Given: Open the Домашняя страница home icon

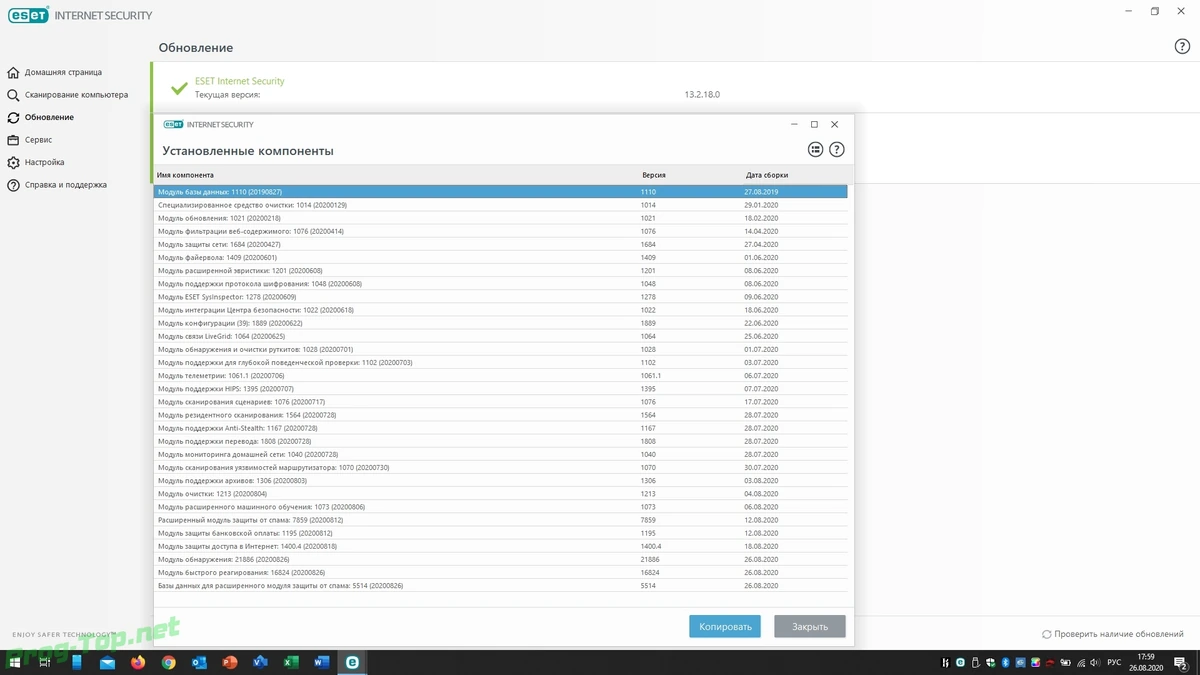Looking at the screenshot, I should click(x=13, y=72).
